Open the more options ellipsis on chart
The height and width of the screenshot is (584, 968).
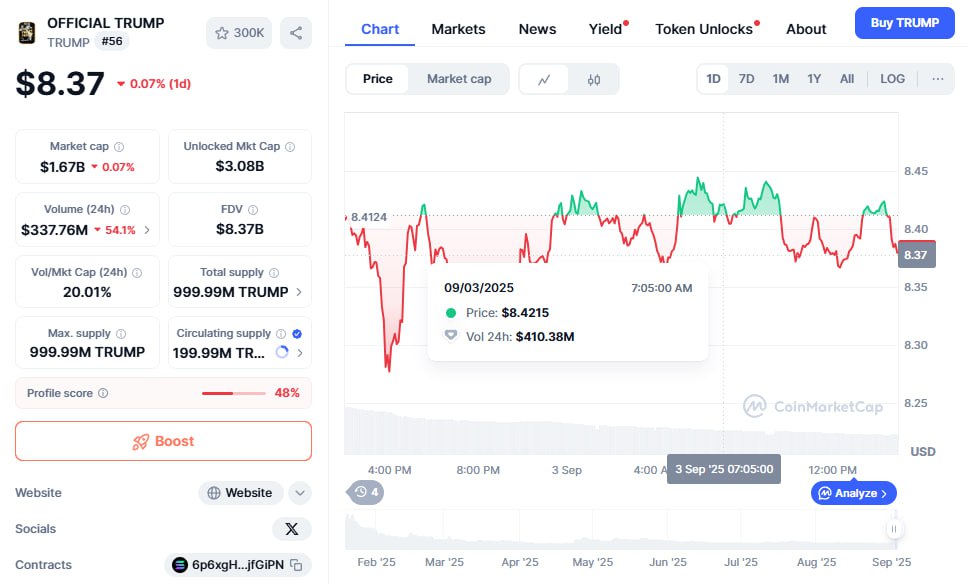pyautogui.click(x=938, y=79)
